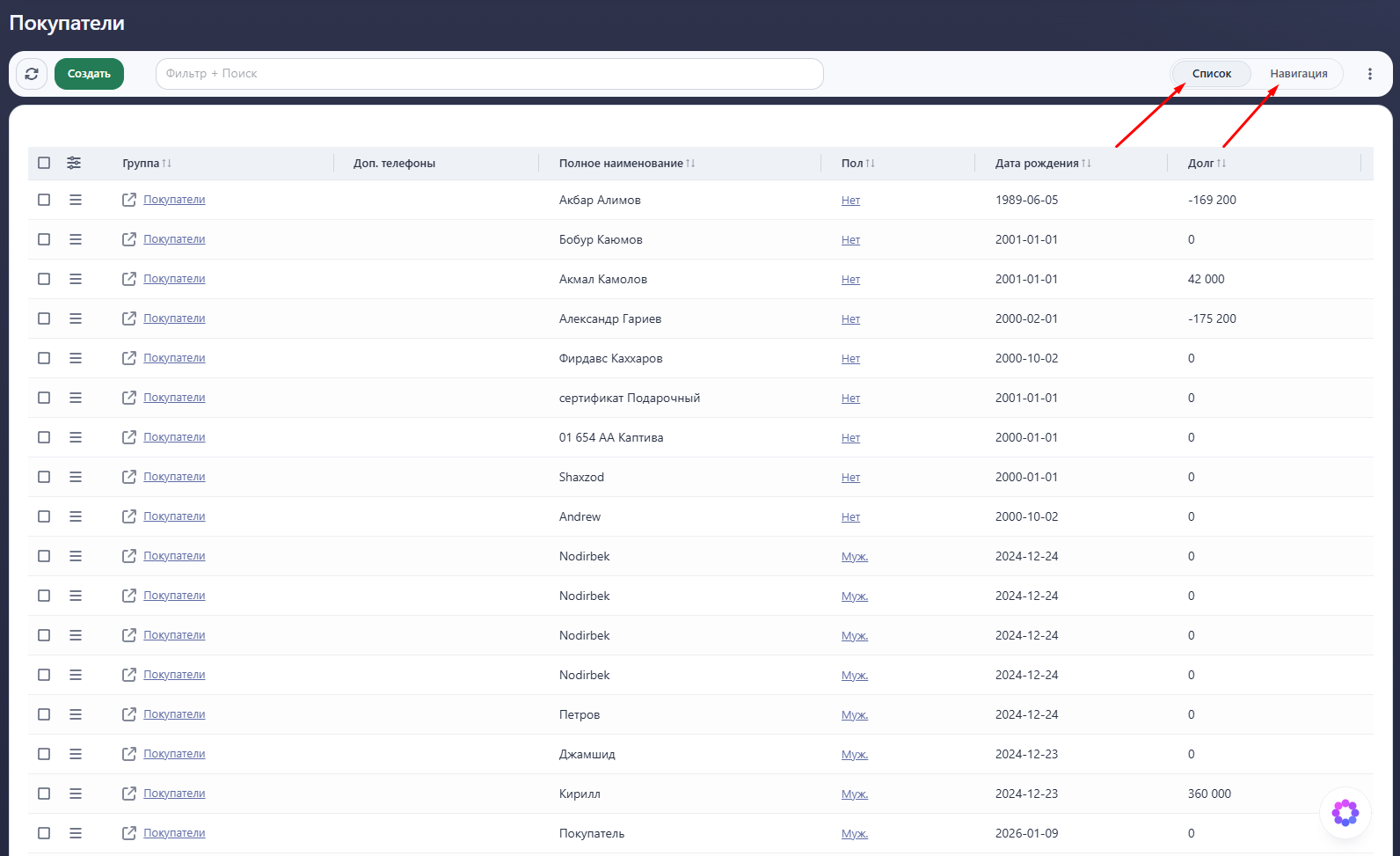
Task: Open row menu for 01 654 АА Каптива
Action: coord(76,437)
